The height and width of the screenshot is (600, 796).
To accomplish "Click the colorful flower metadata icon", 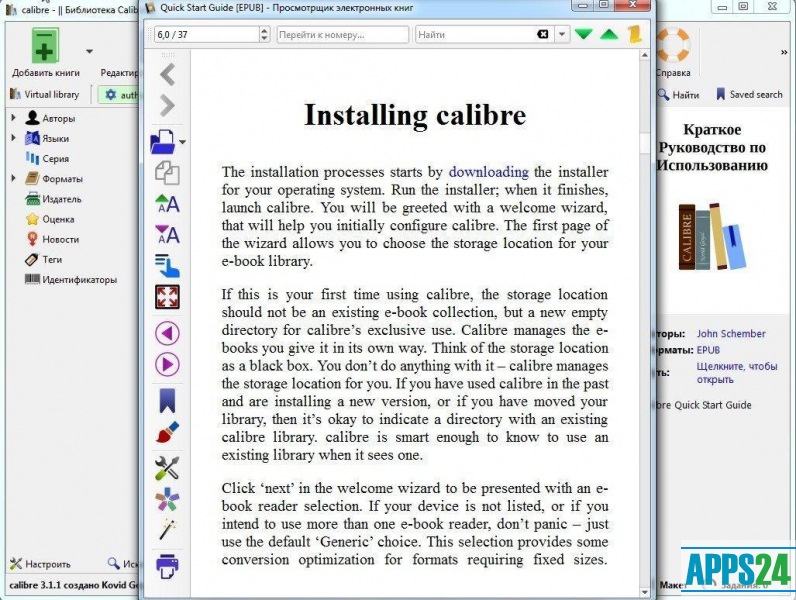I will [x=168, y=499].
